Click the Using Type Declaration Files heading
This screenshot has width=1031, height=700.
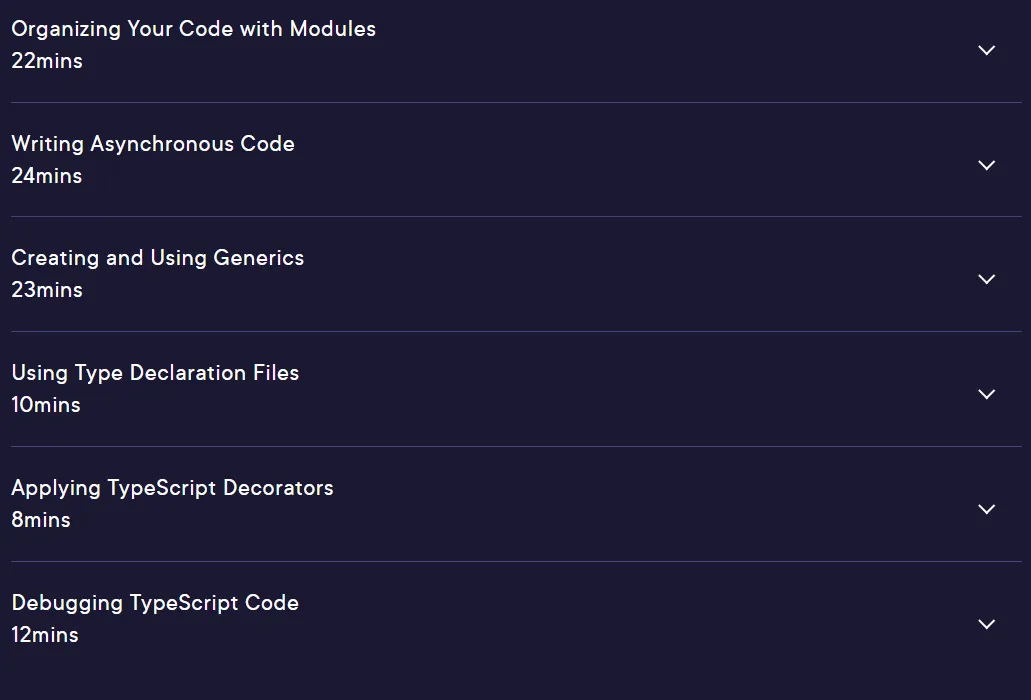(x=155, y=373)
